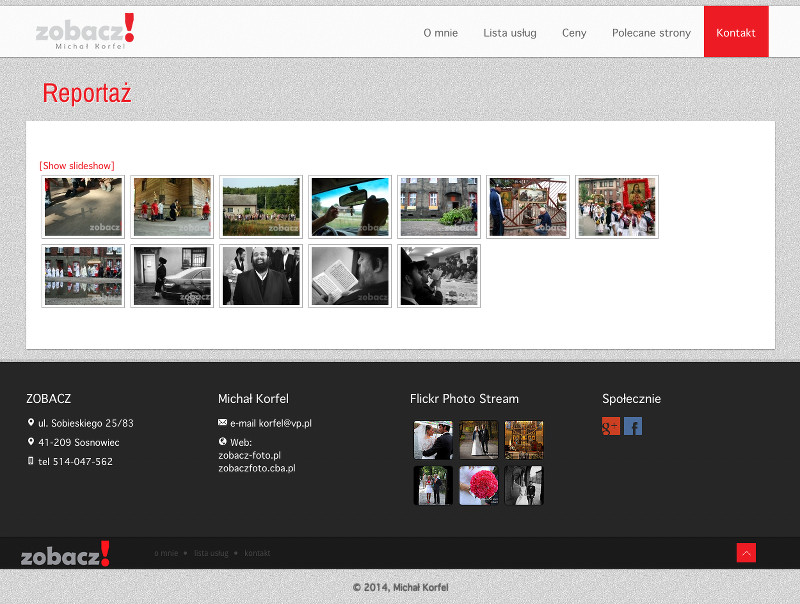
Task: Open the red Kontakt menu tab
Action: click(736, 33)
